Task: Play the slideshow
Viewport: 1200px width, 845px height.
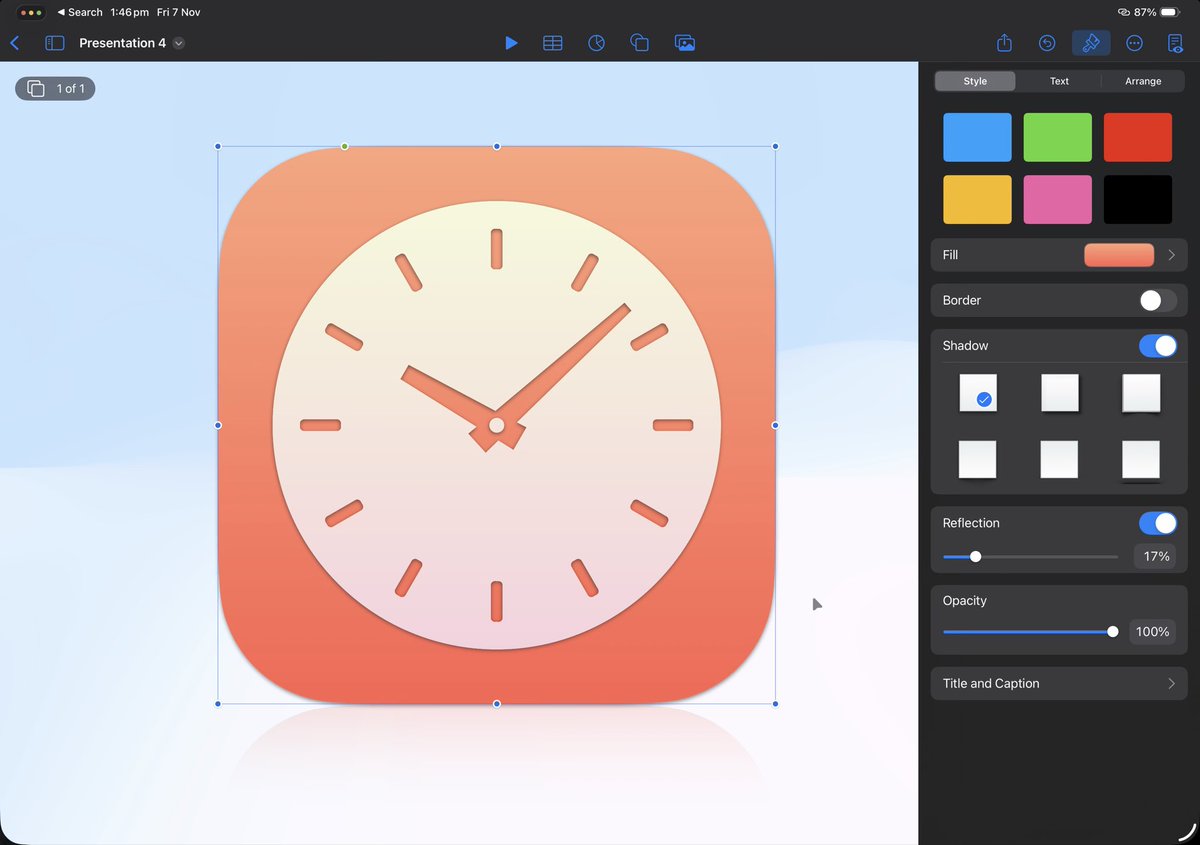Action: (511, 43)
